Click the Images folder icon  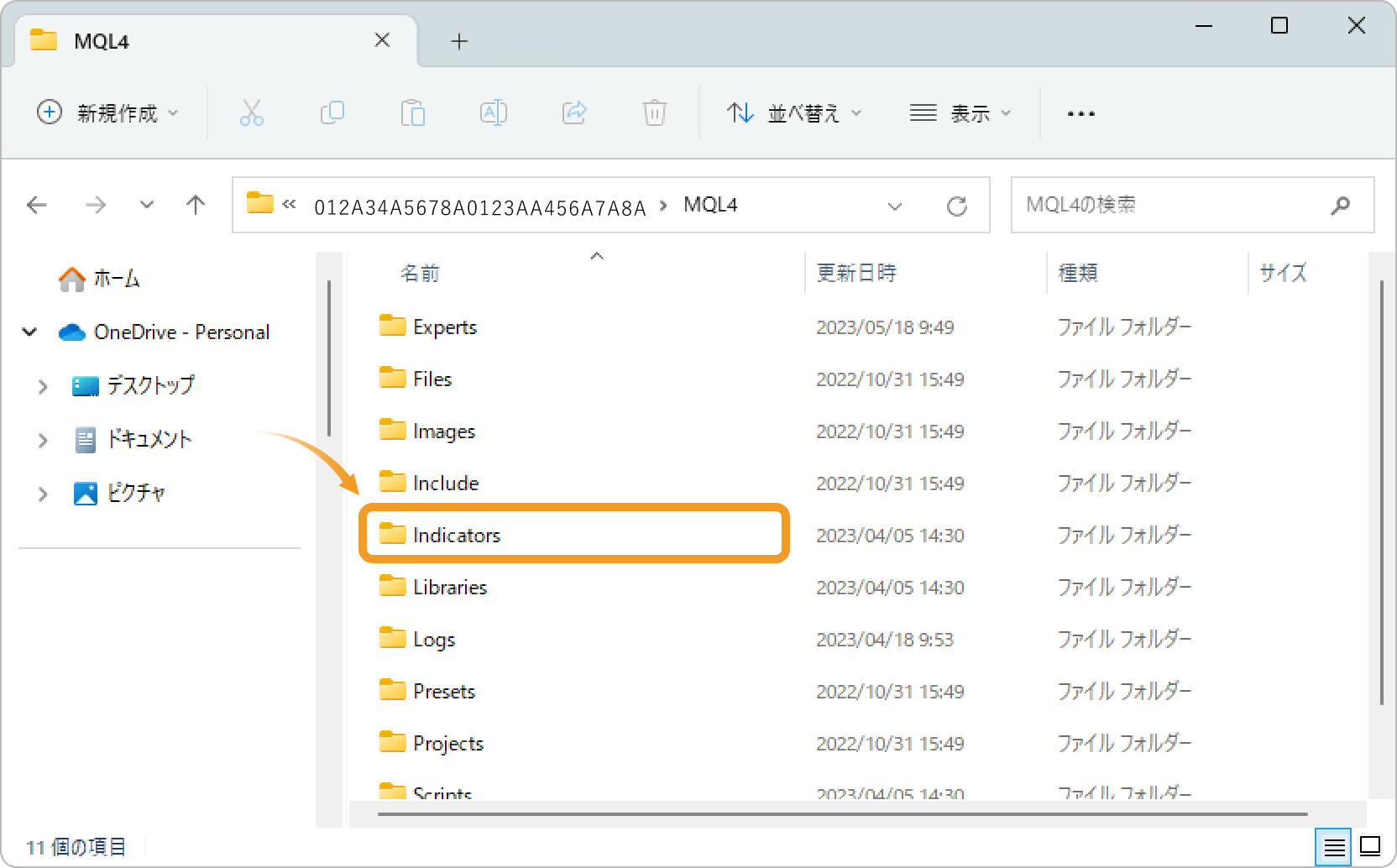coord(392,430)
